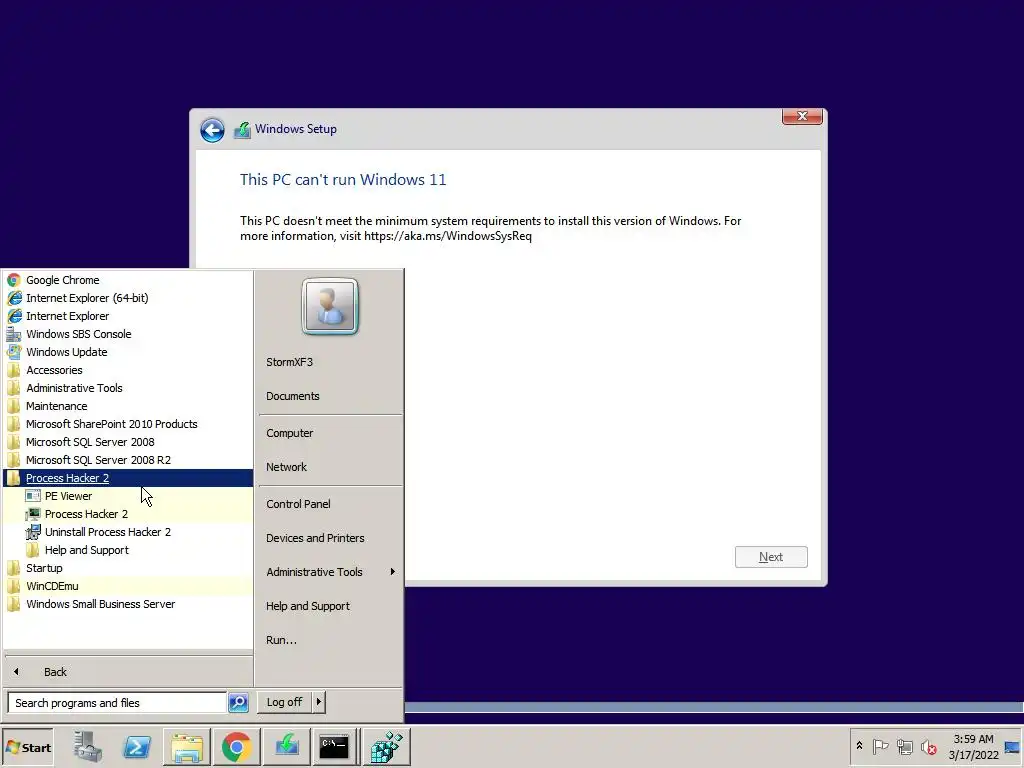Open Google Chrome from the taskbar
The height and width of the screenshot is (768, 1024).
pos(236,747)
